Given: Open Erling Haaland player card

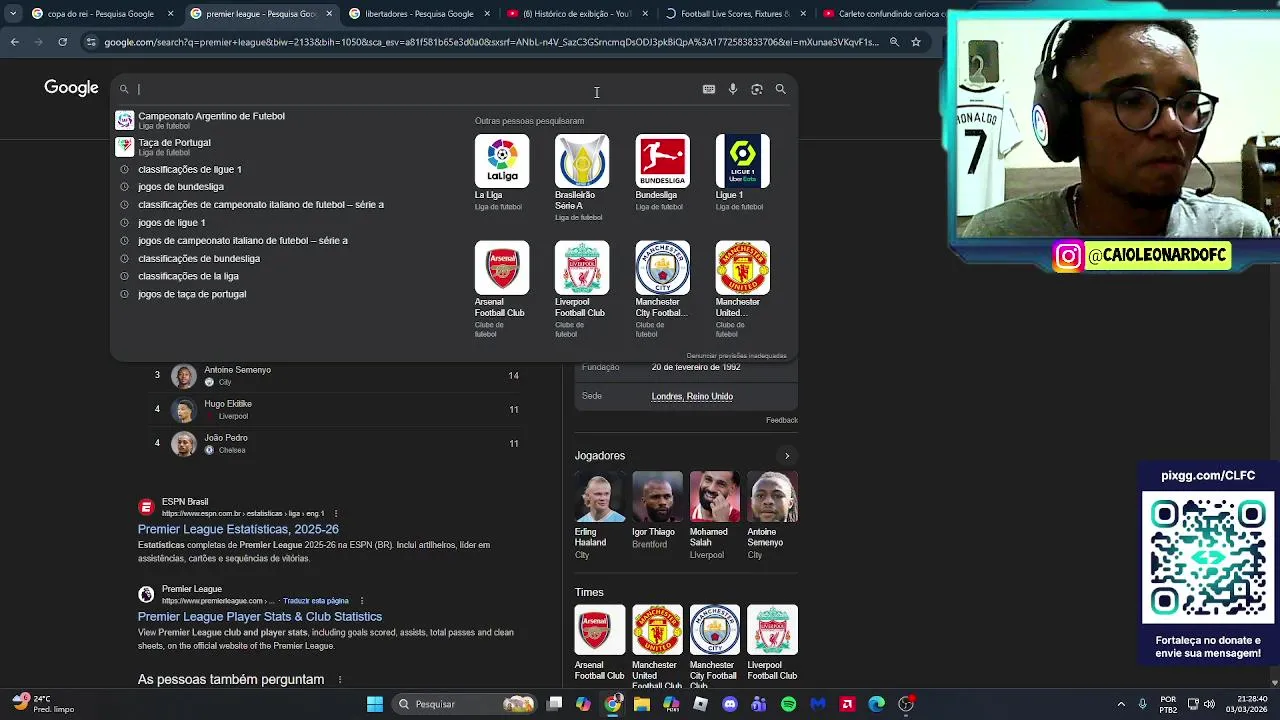Looking at the screenshot, I should point(599,516).
